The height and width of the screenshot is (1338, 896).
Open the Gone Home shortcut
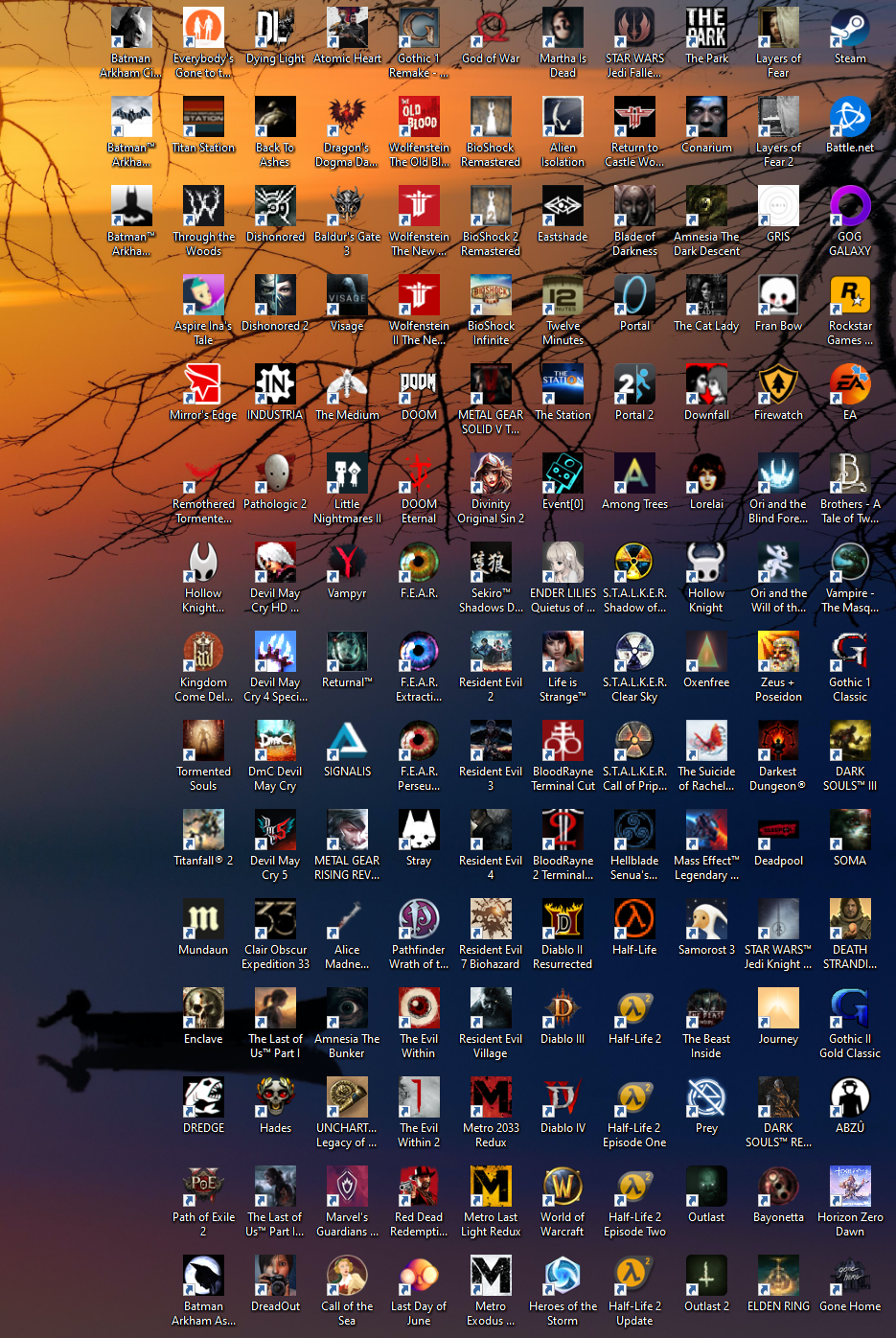(850, 1276)
